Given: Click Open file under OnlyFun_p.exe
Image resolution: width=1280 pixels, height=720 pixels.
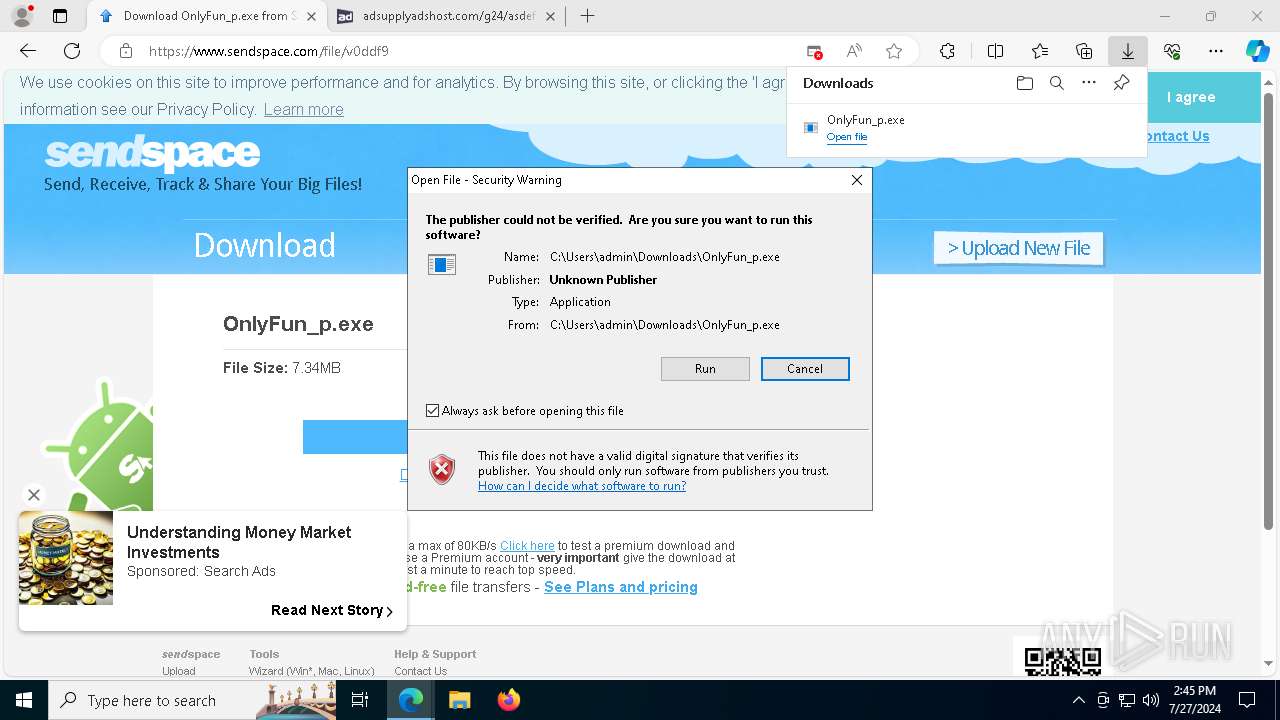Looking at the screenshot, I should click(x=847, y=137).
